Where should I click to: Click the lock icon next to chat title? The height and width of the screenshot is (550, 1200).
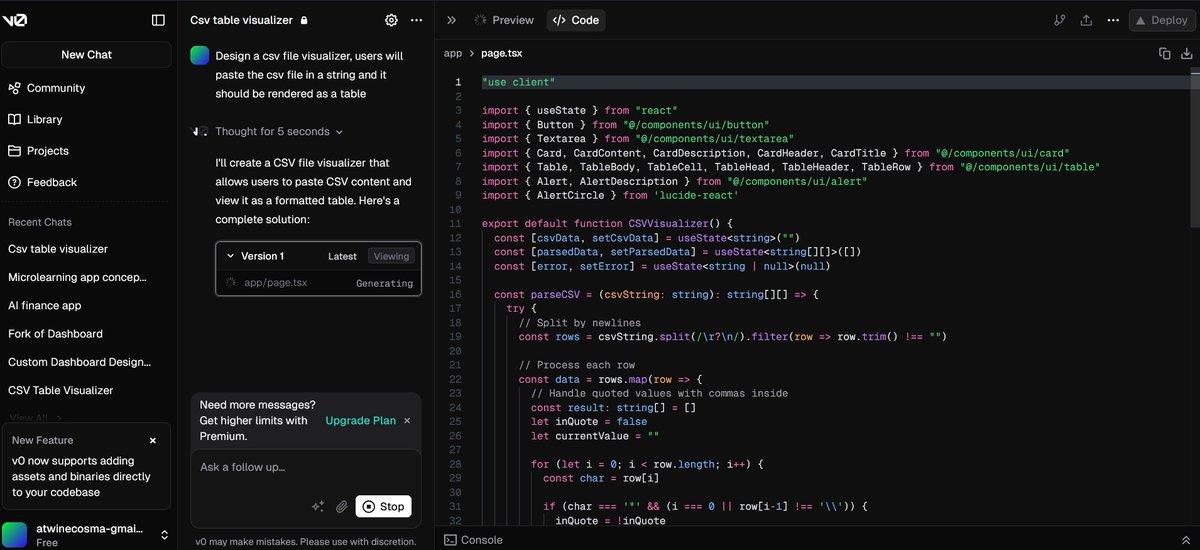coord(304,20)
